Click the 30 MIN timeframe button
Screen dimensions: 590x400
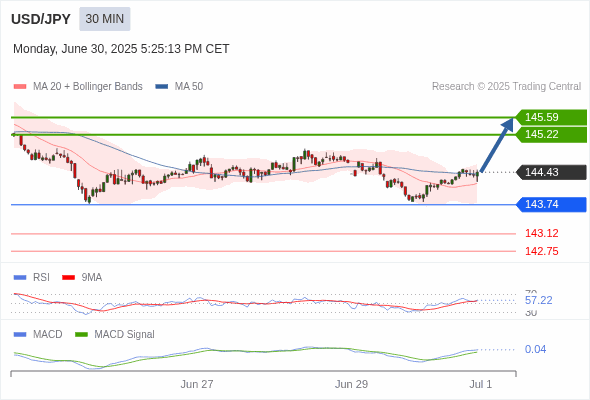pos(105,19)
